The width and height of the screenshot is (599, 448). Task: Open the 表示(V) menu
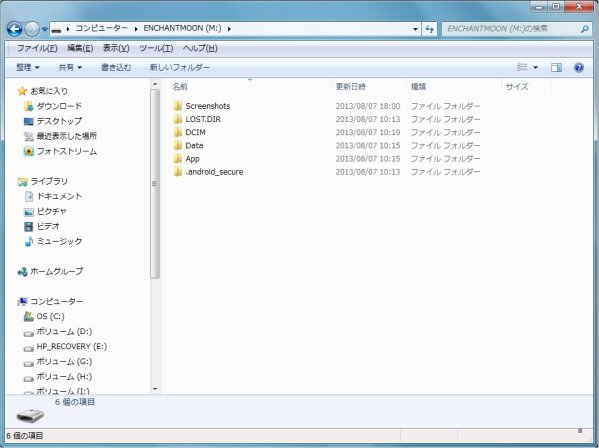click(x=116, y=48)
